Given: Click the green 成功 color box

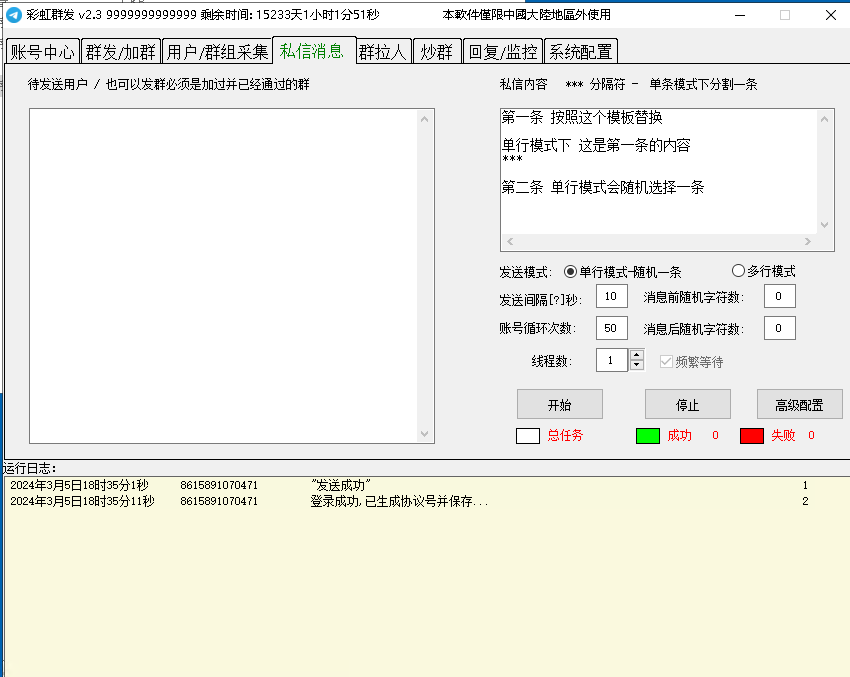Looking at the screenshot, I should [x=648, y=436].
